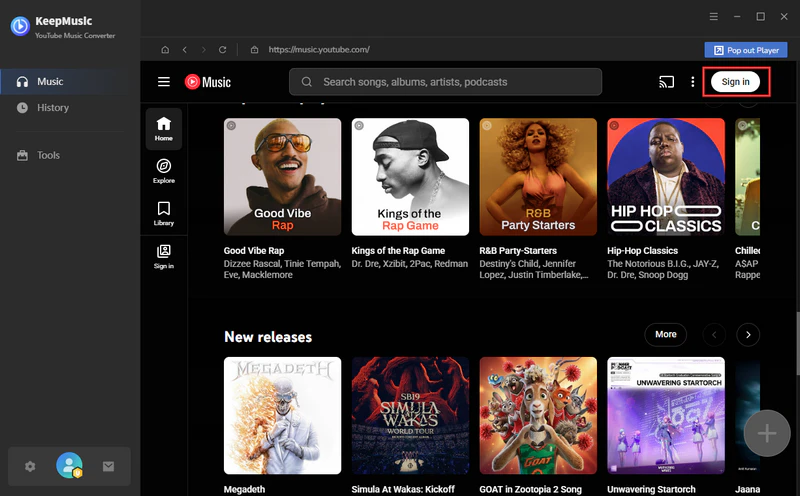Open the mail feedback envelope icon
800x496 pixels.
[108, 466]
